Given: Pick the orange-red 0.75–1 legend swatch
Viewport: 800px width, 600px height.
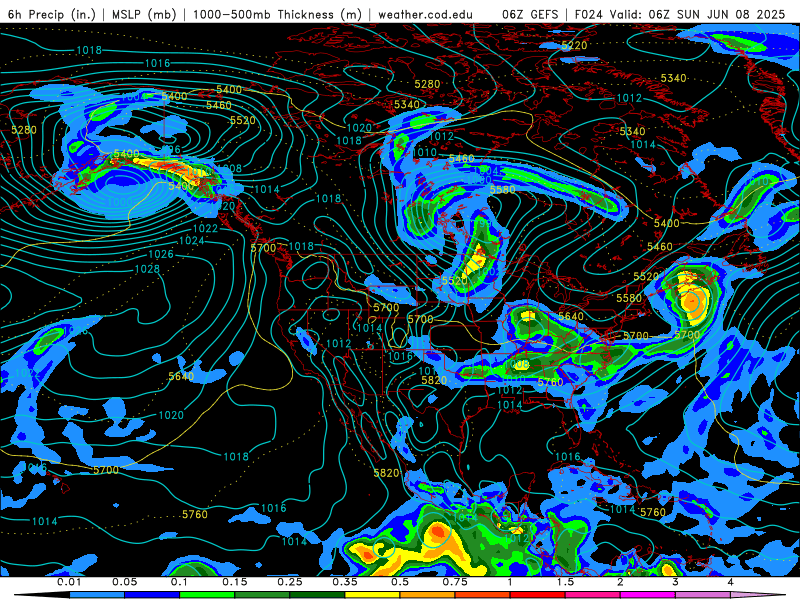Looking at the screenshot, I should click(x=483, y=595).
